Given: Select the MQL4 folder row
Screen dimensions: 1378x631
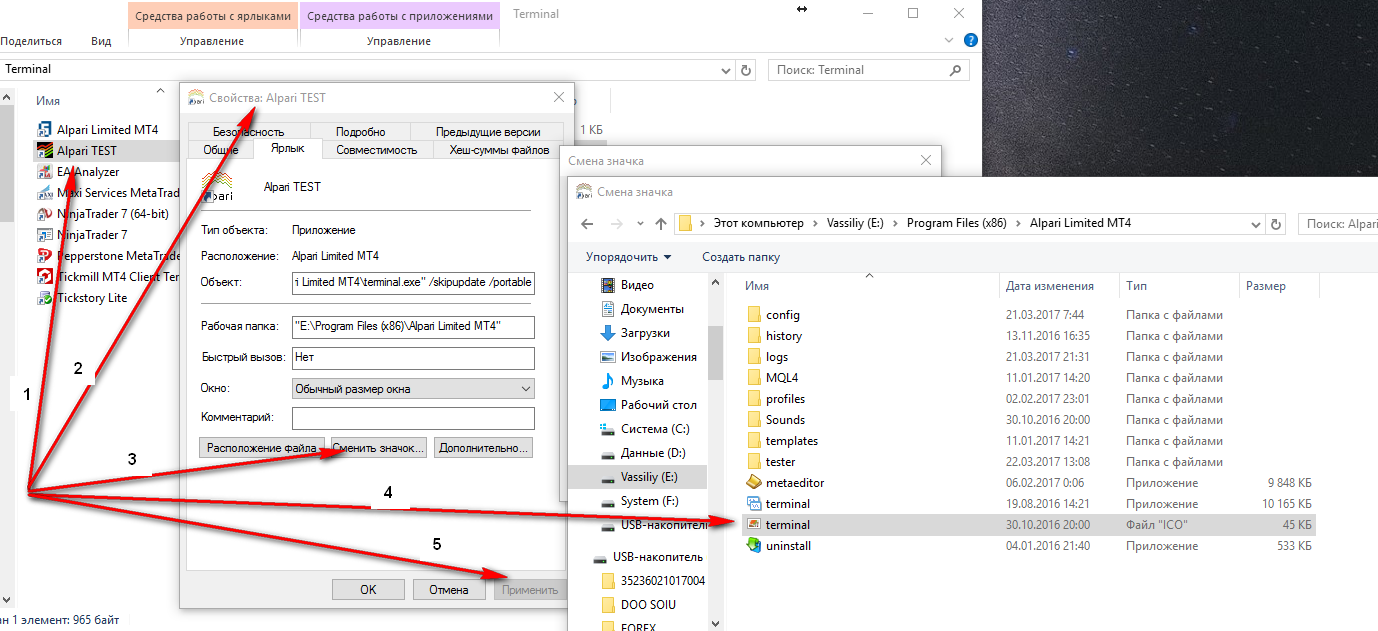Looking at the screenshot, I should [1030, 378].
